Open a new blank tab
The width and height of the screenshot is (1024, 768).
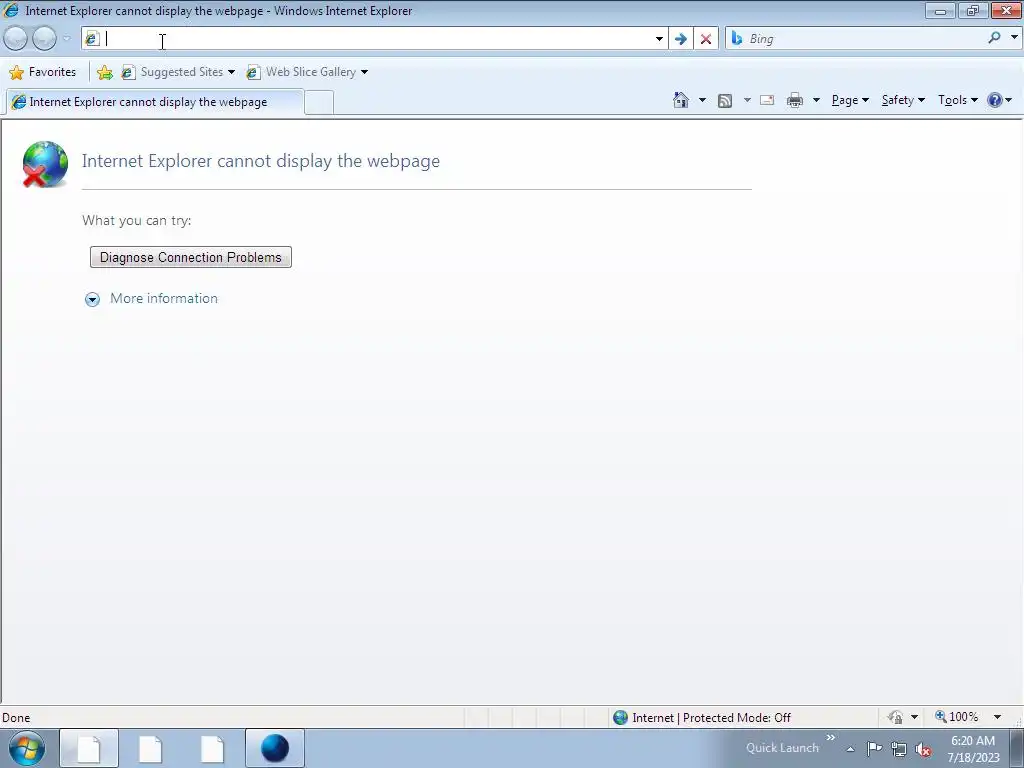[x=319, y=103]
